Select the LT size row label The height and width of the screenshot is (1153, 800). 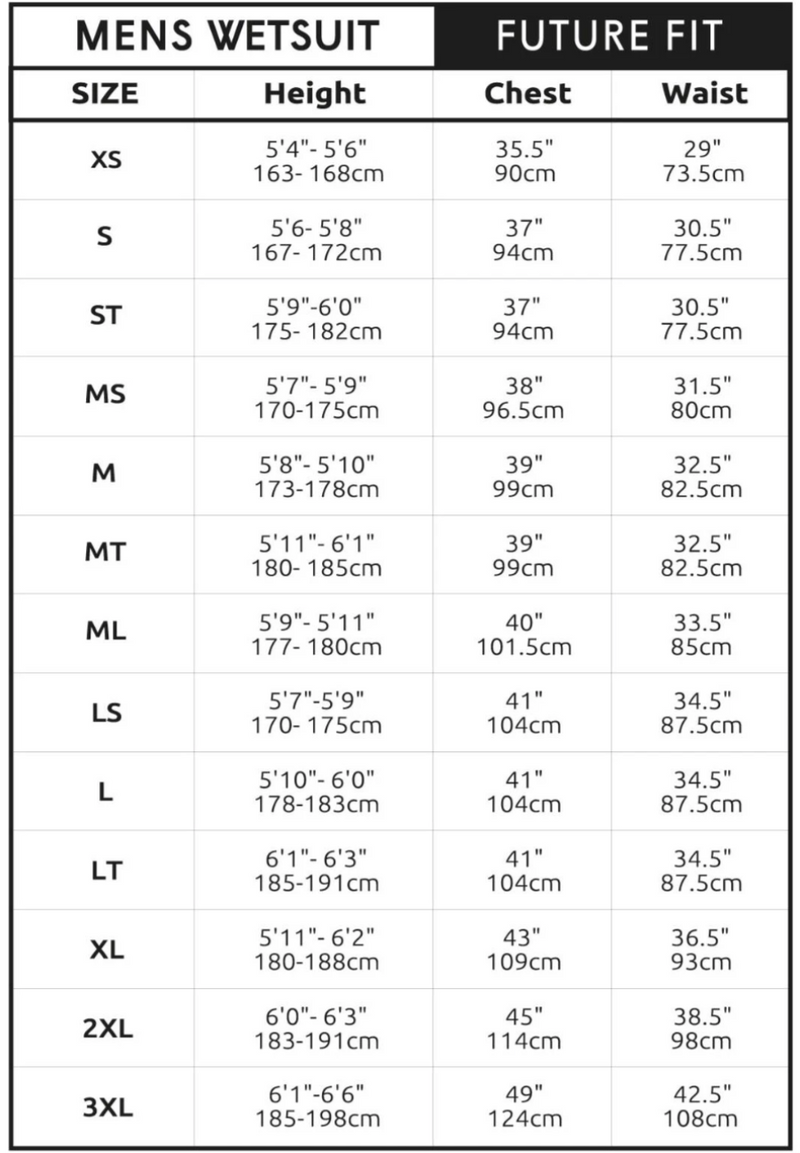tap(105, 870)
